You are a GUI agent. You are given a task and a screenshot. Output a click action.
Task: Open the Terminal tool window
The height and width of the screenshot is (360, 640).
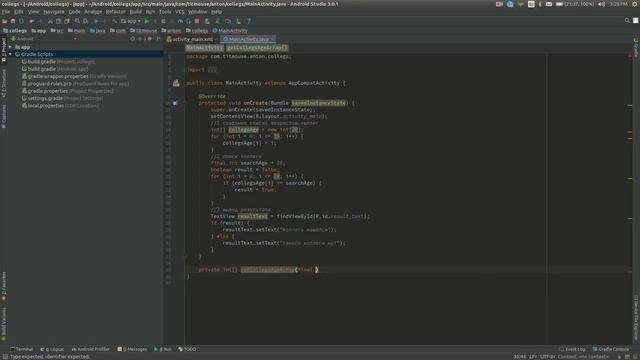point(22,349)
